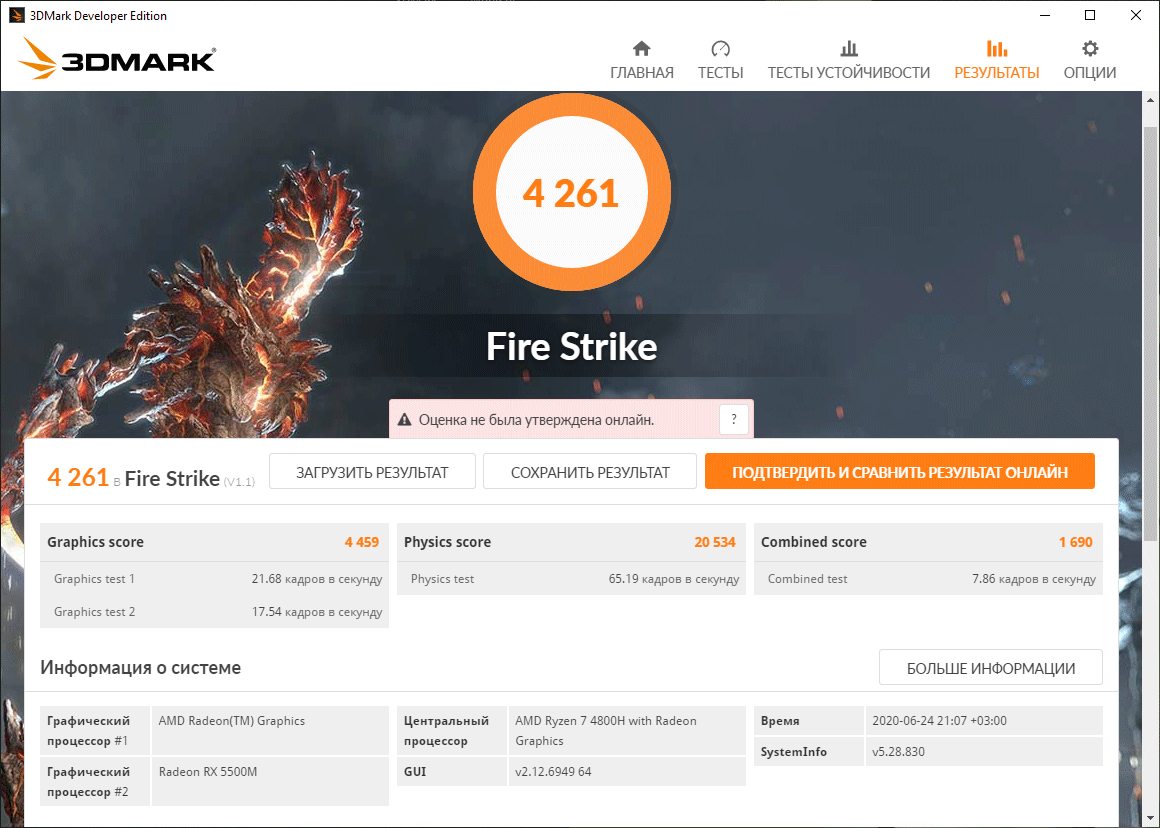Click GUI version v2.12.6949 64

click(553, 772)
